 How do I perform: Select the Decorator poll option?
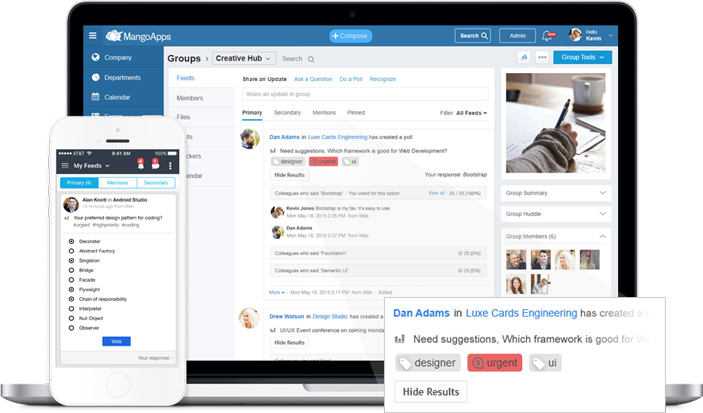(71, 241)
